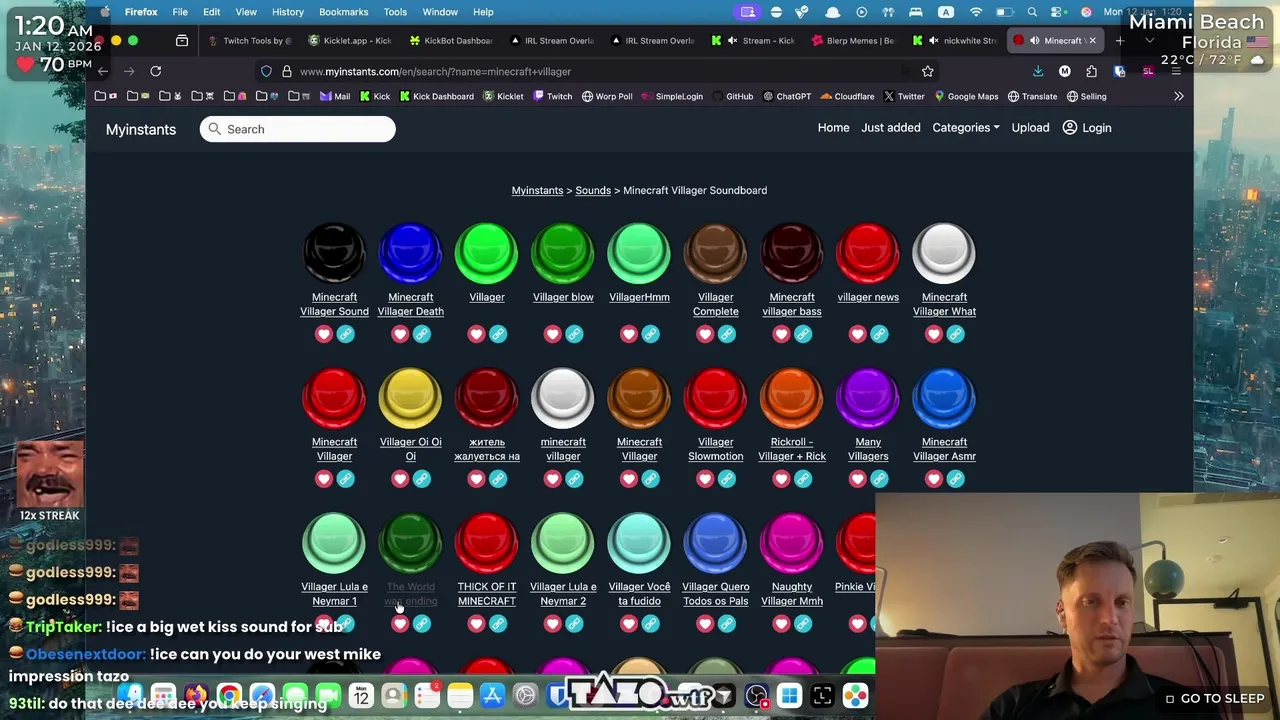Play the Minecraft villager bass button

792,254
